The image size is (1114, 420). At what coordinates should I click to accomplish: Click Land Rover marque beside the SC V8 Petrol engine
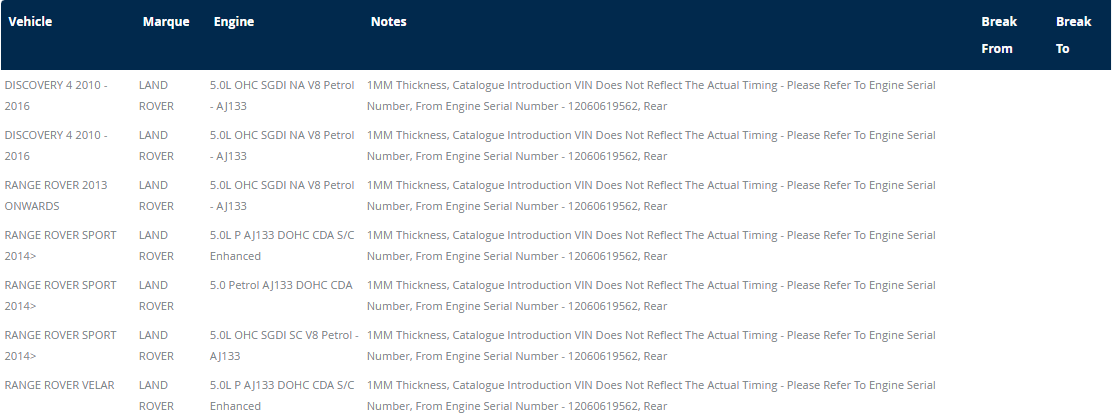pos(156,345)
